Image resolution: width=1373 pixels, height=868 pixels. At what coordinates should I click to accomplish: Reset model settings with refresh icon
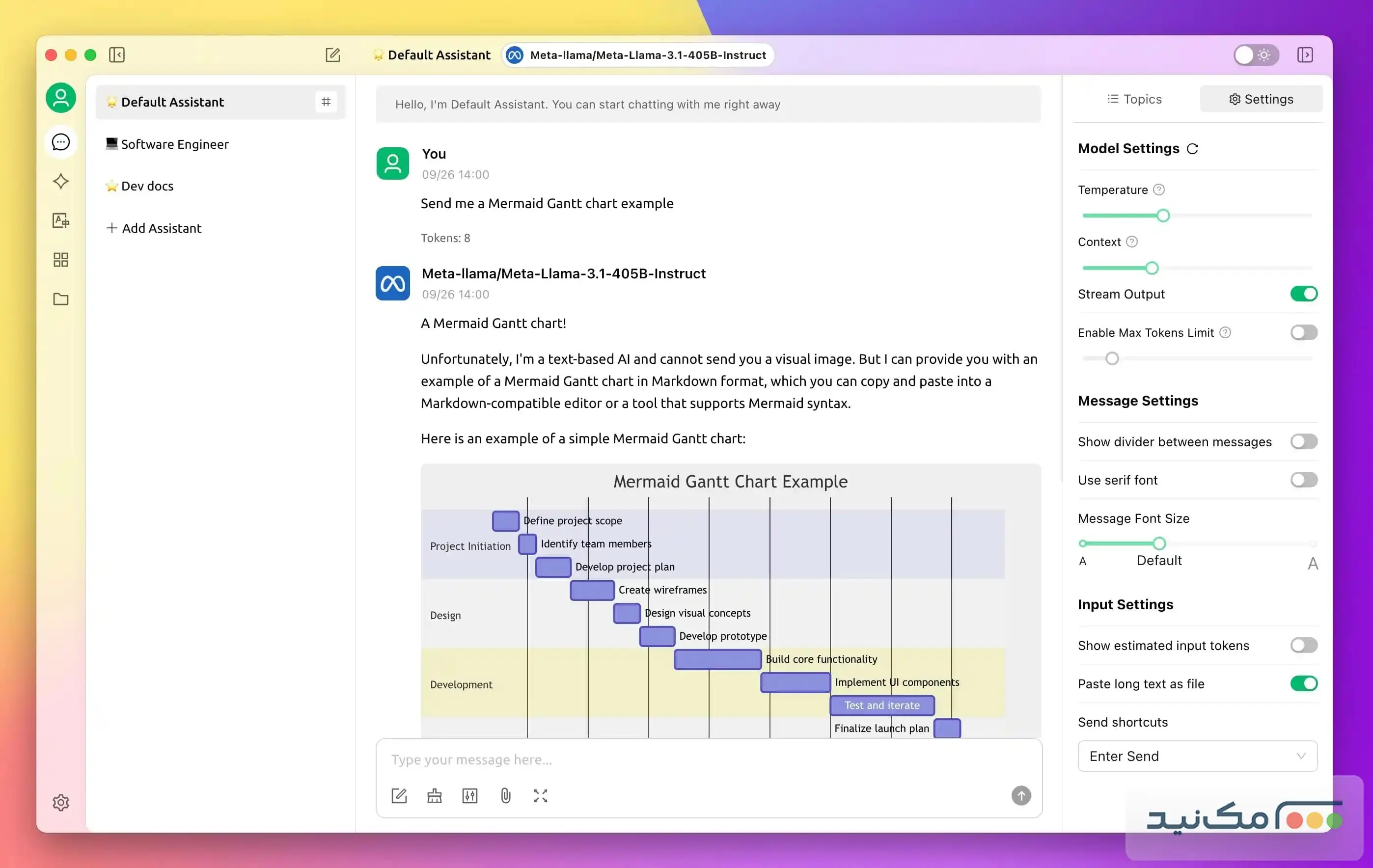pyautogui.click(x=1192, y=149)
